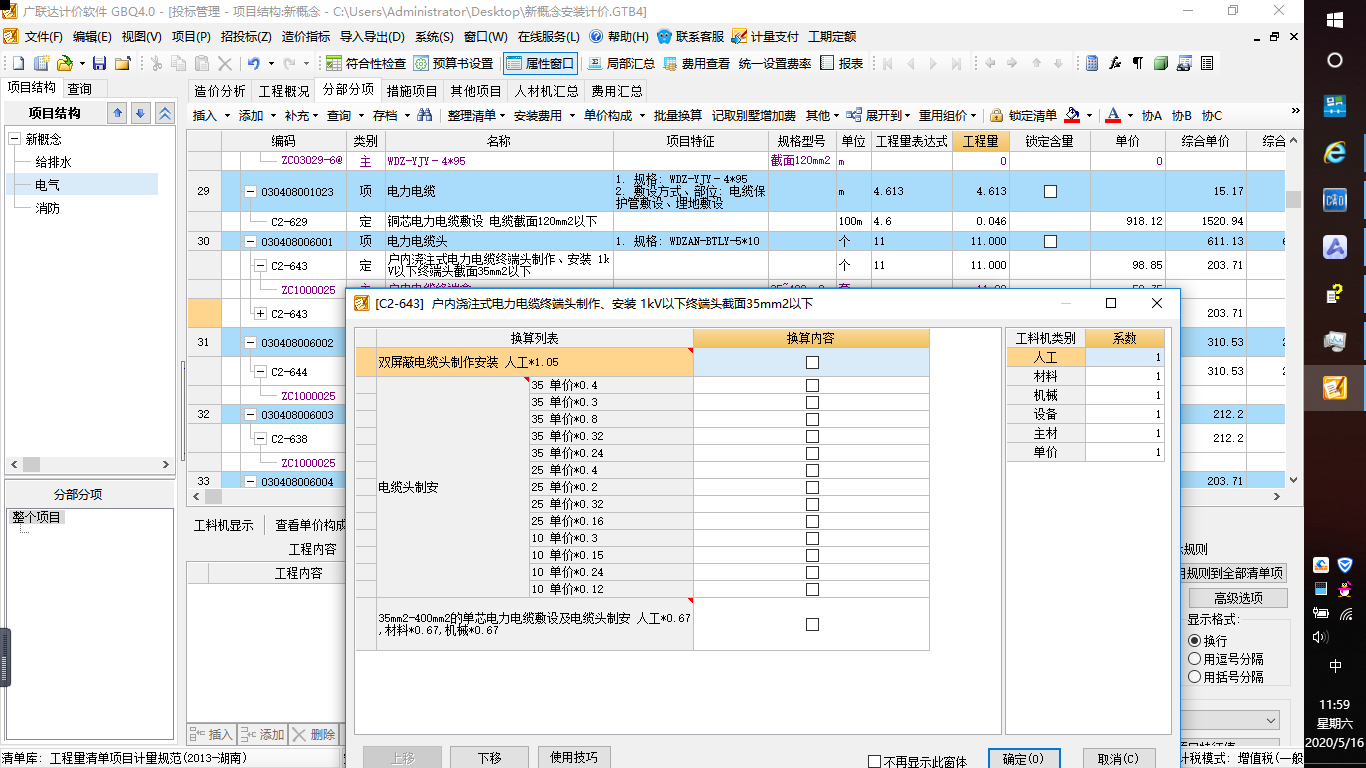The image size is (1366, 768).
Task: Click the calculator toolbar icon
Action: coord(1092,63)
